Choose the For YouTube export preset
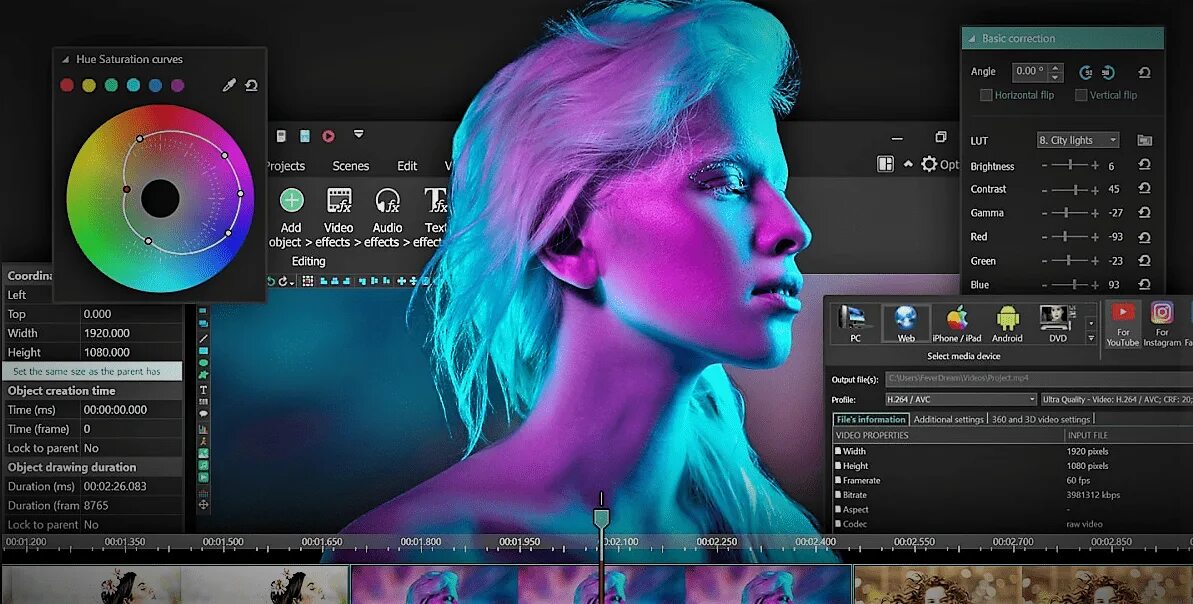The width and height of the screenshot is (1193, 604). tap(1123, 325)
